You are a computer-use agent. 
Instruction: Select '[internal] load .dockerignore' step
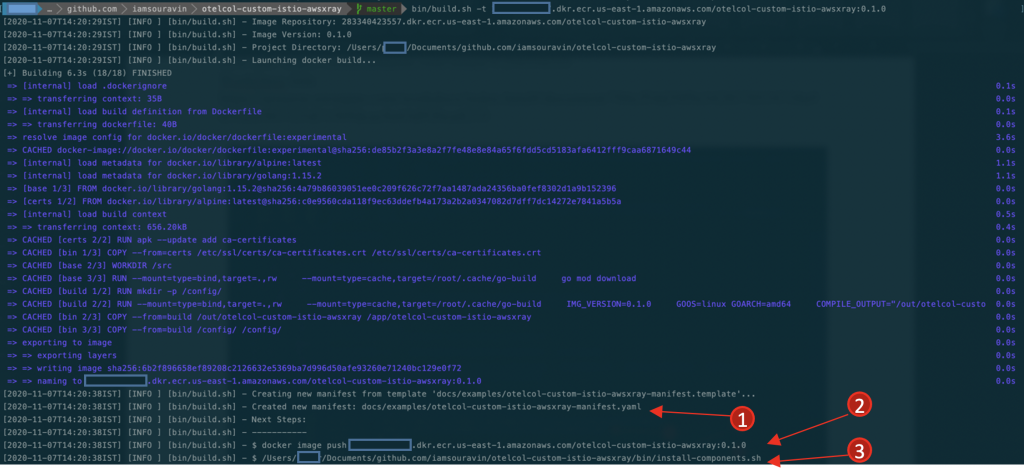(88, 86)
